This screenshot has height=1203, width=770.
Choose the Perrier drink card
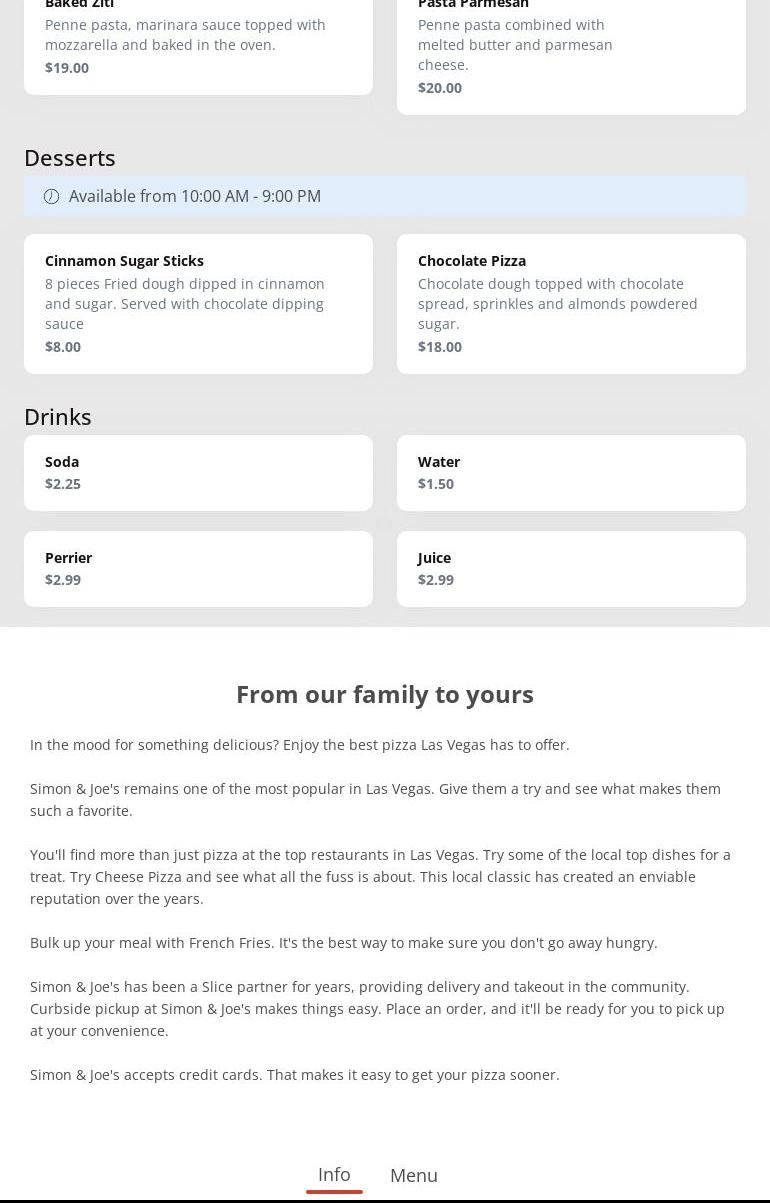(198, 569)
